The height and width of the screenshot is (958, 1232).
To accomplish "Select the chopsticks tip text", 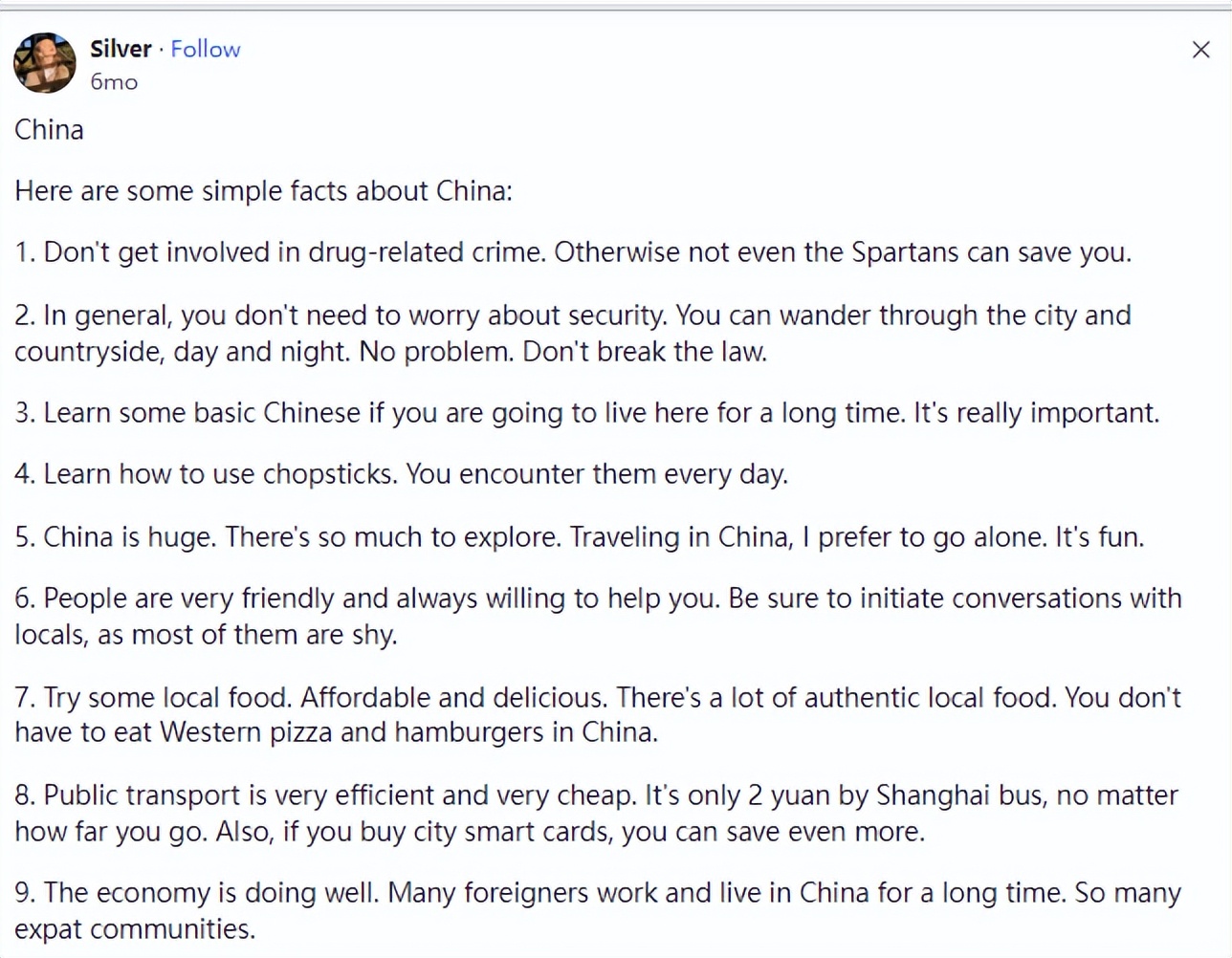I will 402,473.
